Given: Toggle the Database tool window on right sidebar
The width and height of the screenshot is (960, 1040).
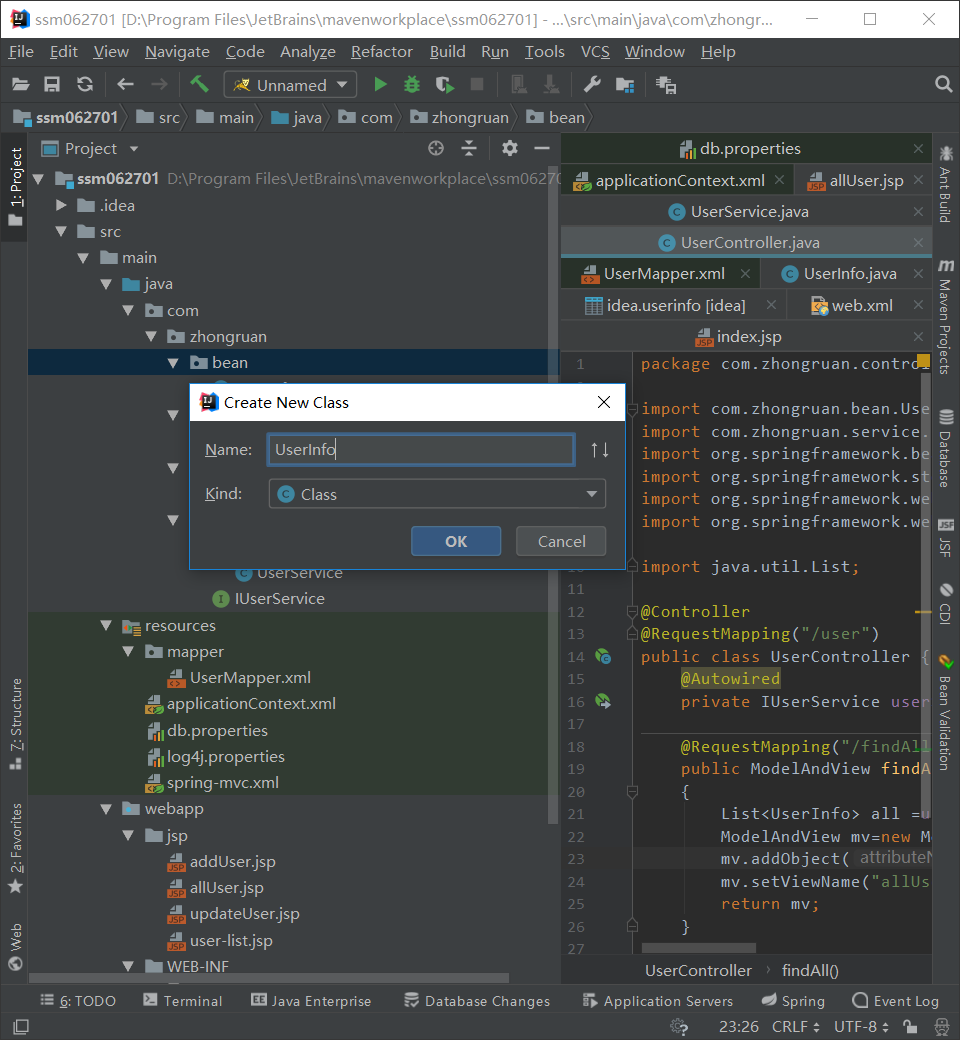Looking at the screenshot, I should coord(945,448).
